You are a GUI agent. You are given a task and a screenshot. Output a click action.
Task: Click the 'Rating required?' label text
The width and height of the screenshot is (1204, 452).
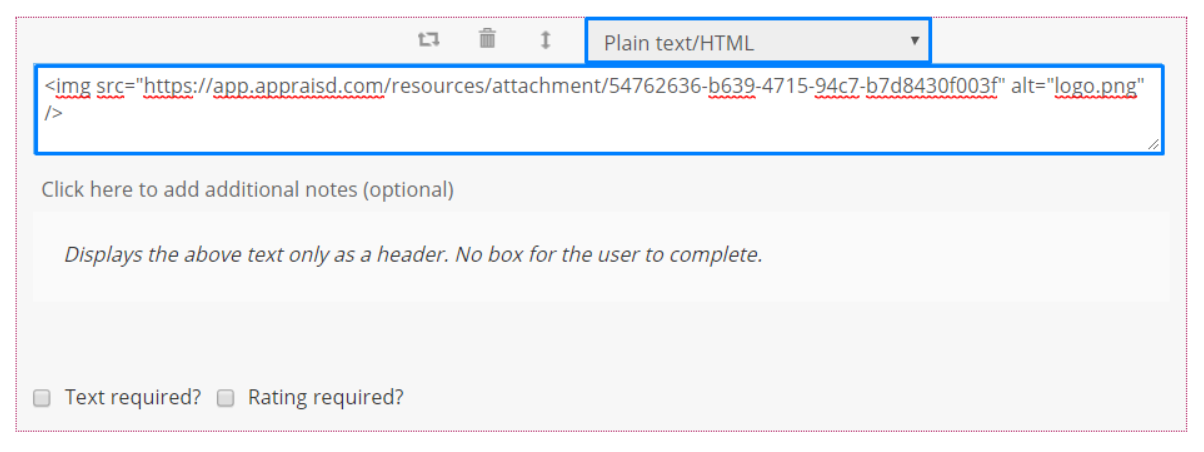tap(326, 397)
